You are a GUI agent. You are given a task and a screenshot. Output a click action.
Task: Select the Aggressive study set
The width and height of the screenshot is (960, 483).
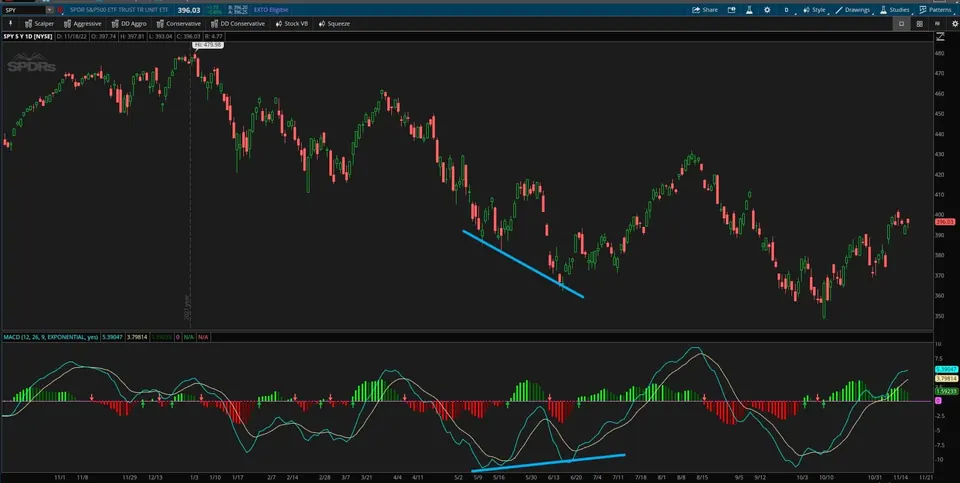click(83, 24)
